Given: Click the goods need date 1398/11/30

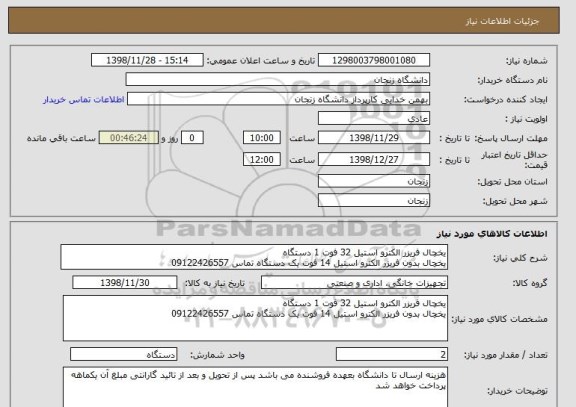Looking at the screenshot, I should click(x=125, y=282).
